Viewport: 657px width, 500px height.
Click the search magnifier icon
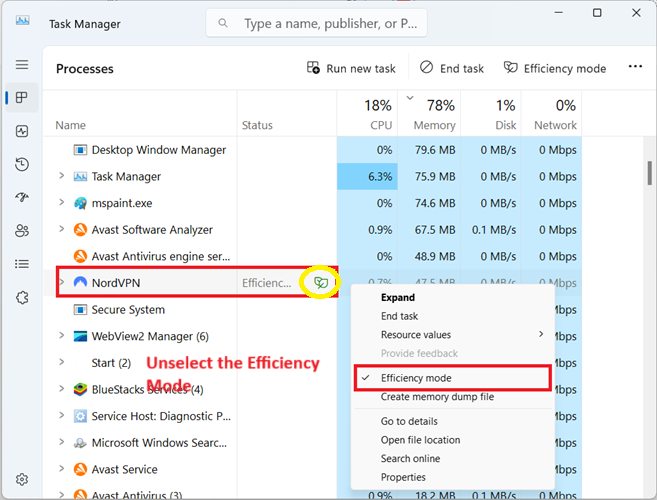point(223,23)
